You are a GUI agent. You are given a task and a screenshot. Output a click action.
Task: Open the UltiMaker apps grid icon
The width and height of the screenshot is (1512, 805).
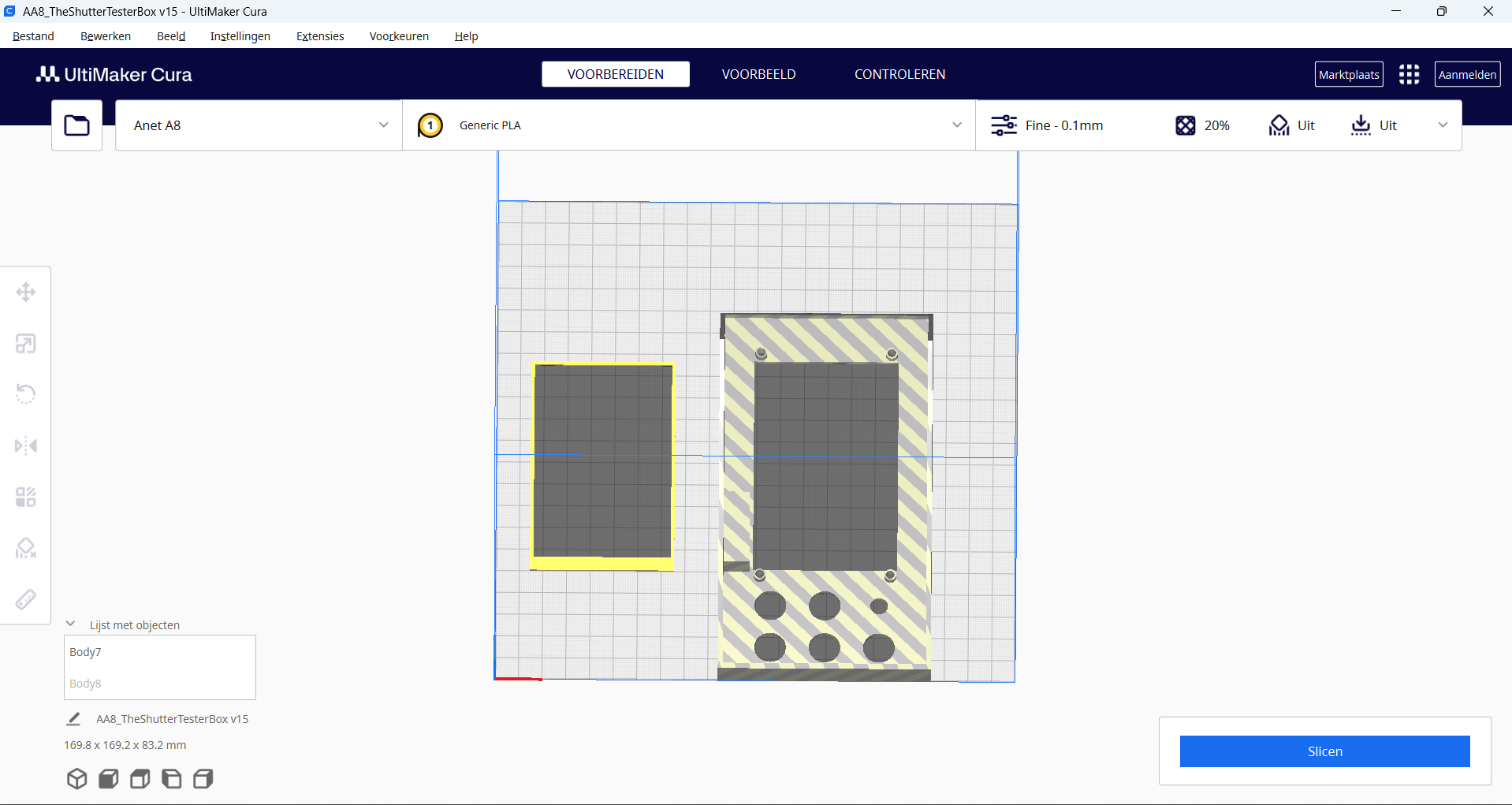1409,74
